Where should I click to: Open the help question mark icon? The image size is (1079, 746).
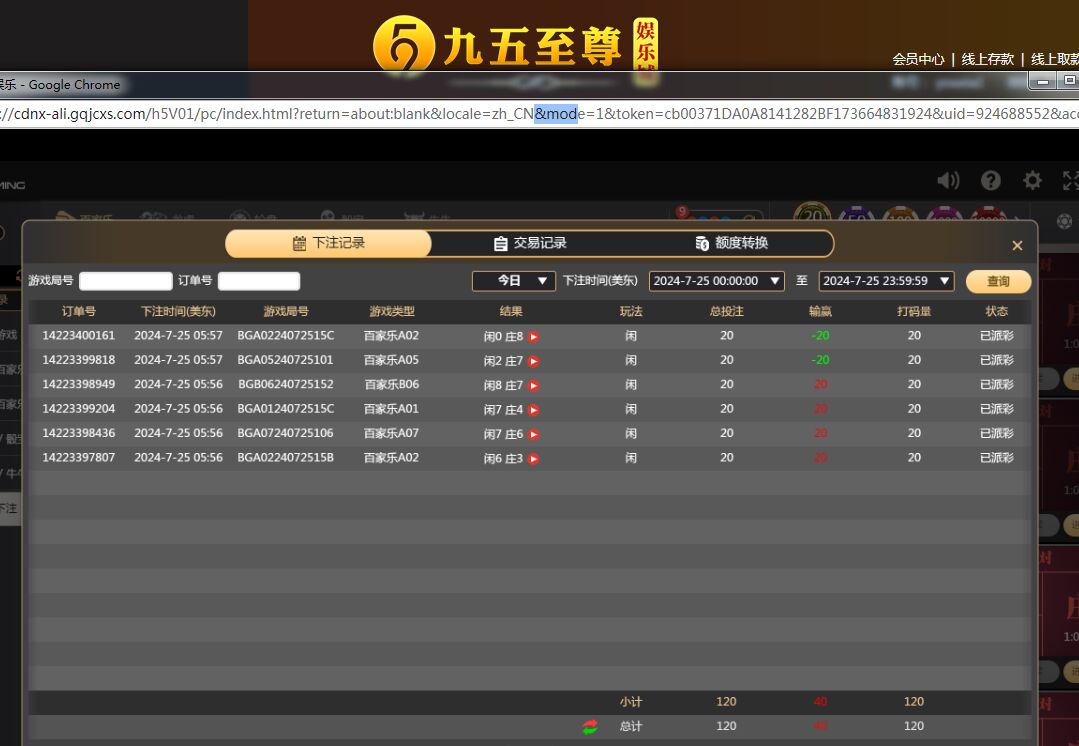[x=990, y=180]
